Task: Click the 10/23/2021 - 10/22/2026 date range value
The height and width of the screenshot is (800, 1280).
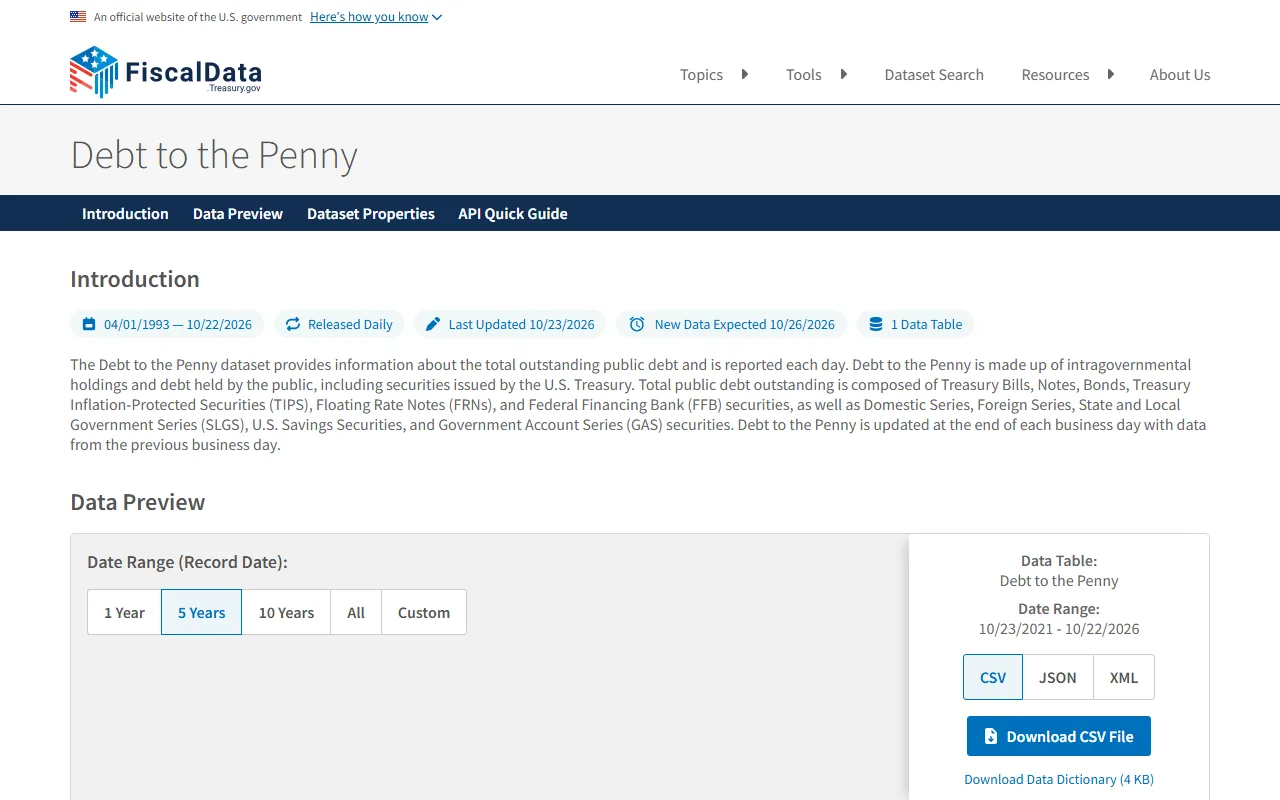Action: click(x=1059, y=629)
